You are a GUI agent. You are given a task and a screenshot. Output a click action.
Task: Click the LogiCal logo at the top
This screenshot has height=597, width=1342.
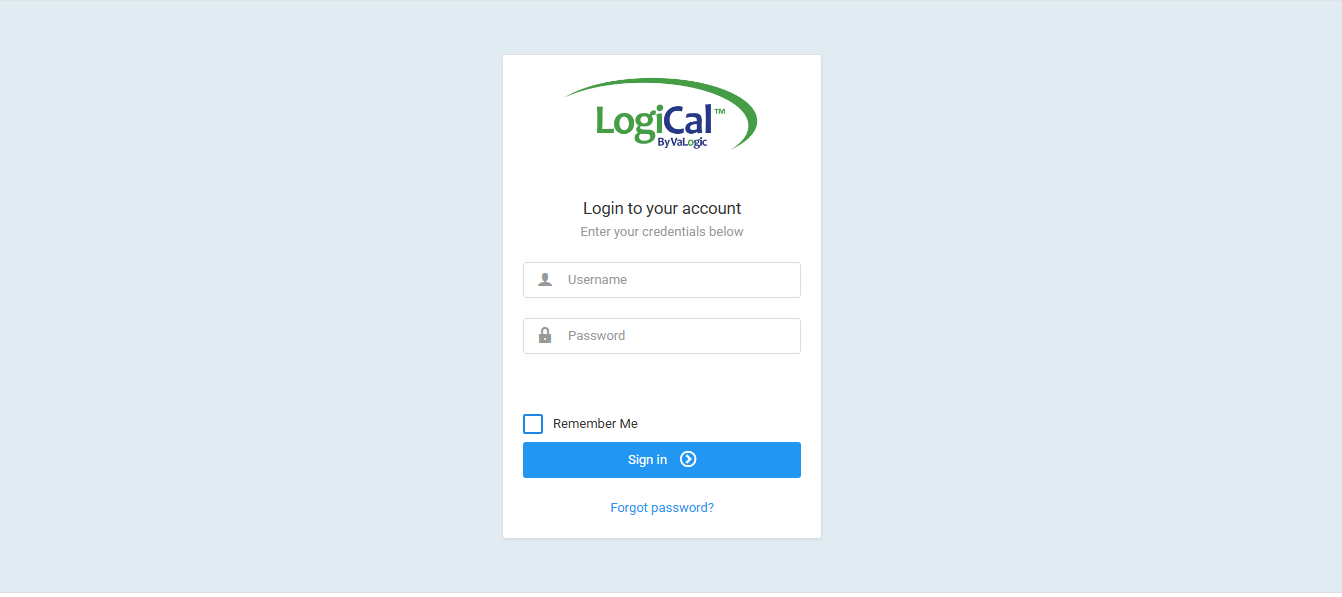point(661,115)
